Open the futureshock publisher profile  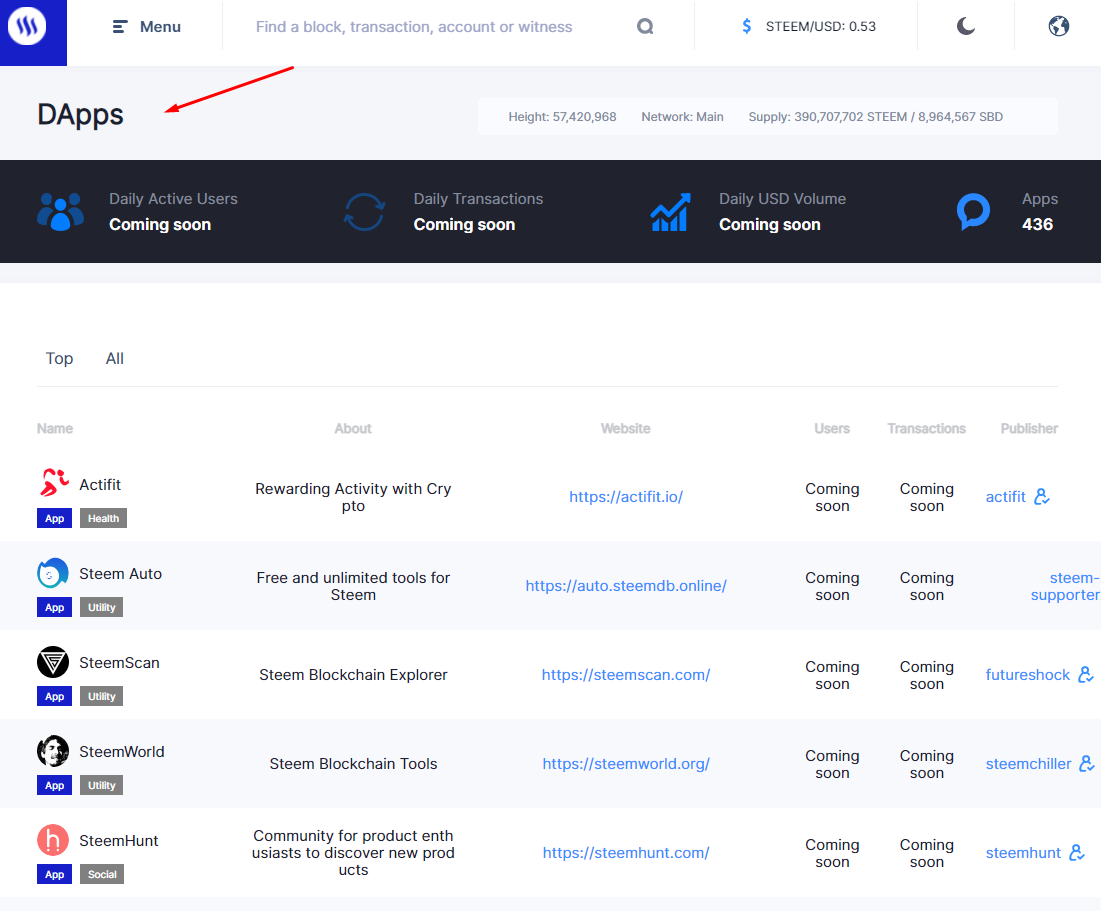pyautogui.click(x=1027, y=674)
